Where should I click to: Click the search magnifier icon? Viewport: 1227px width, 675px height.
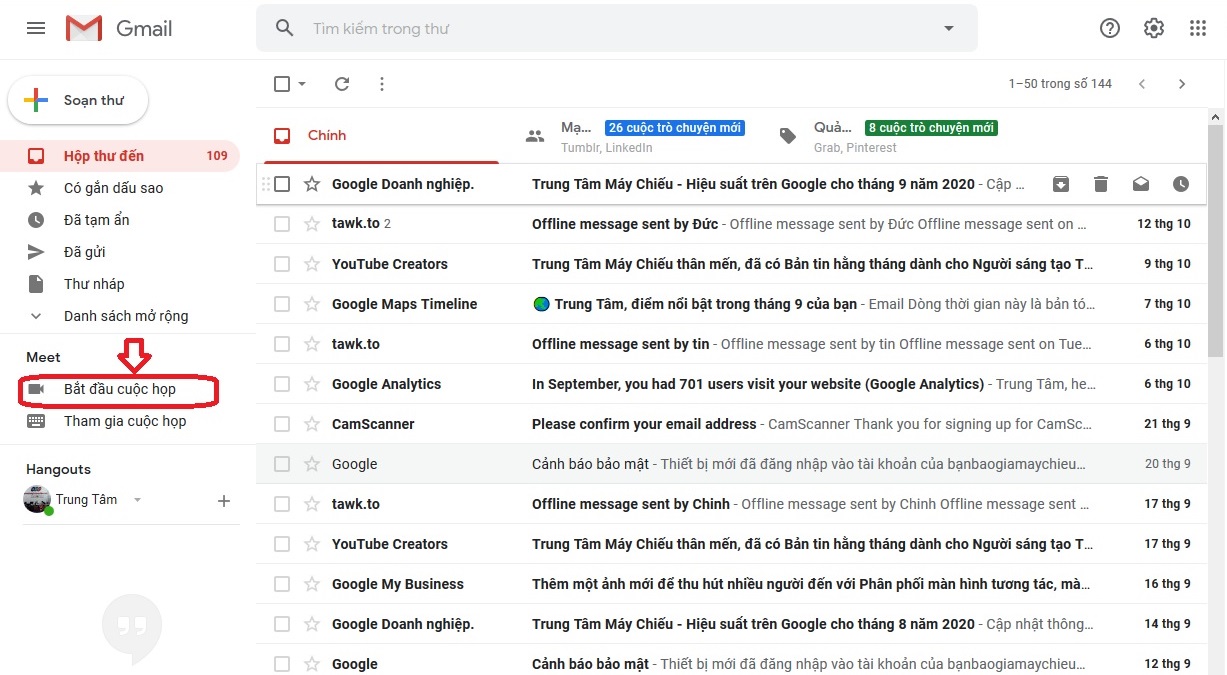pyautogui.click(x=285, y=28)
